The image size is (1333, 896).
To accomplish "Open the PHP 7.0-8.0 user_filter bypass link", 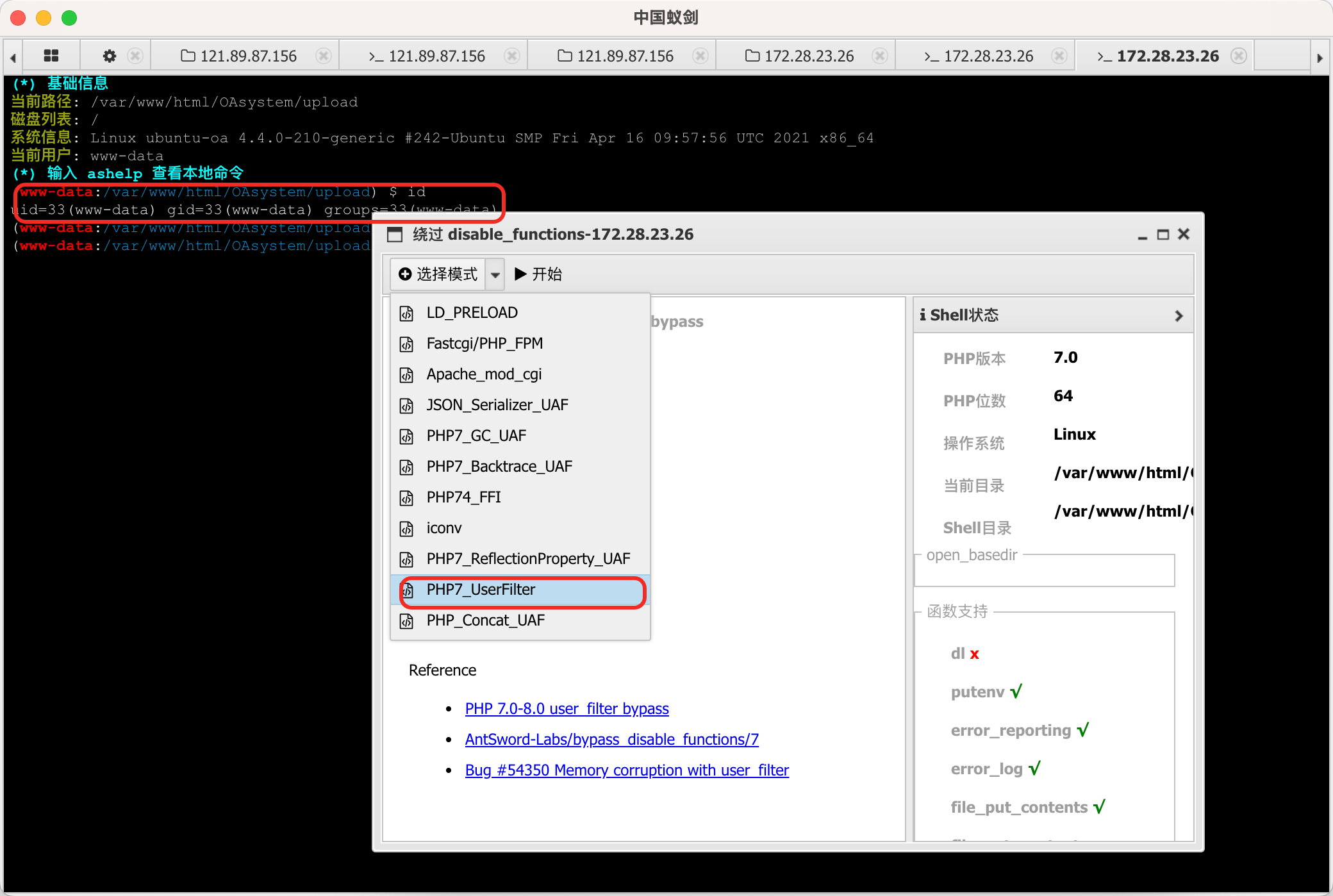I will [x=567, y=709].
